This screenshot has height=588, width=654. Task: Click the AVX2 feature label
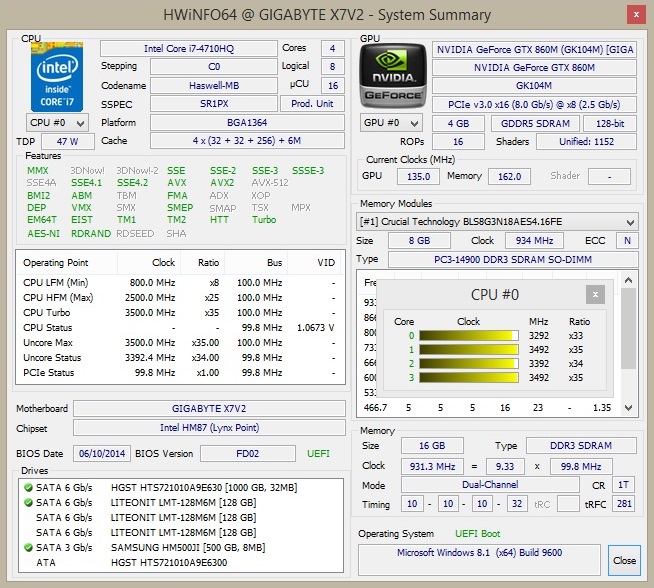point(222,182)
